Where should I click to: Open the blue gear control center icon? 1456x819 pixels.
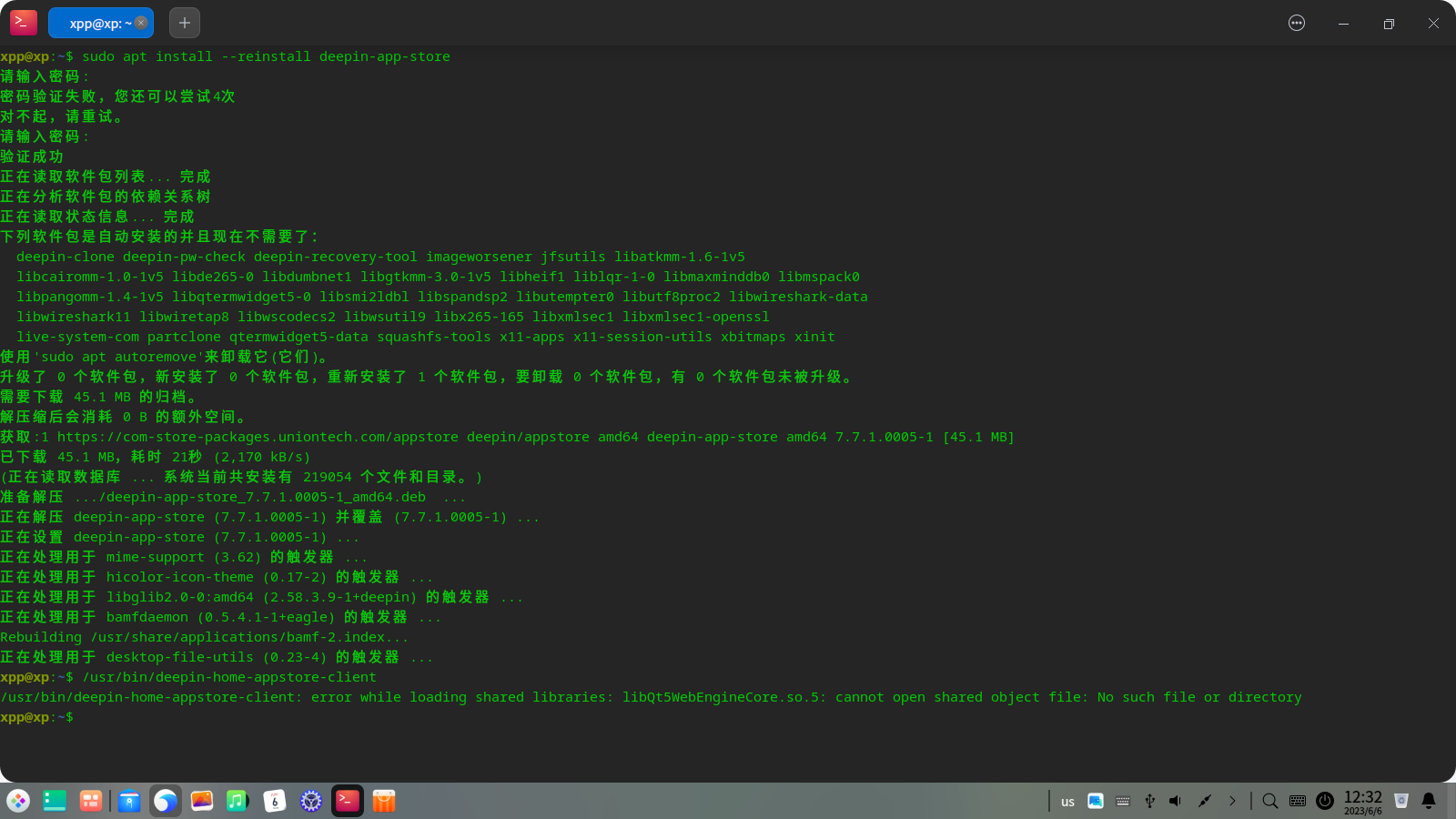pyautogui.click(x=311, y=801)
